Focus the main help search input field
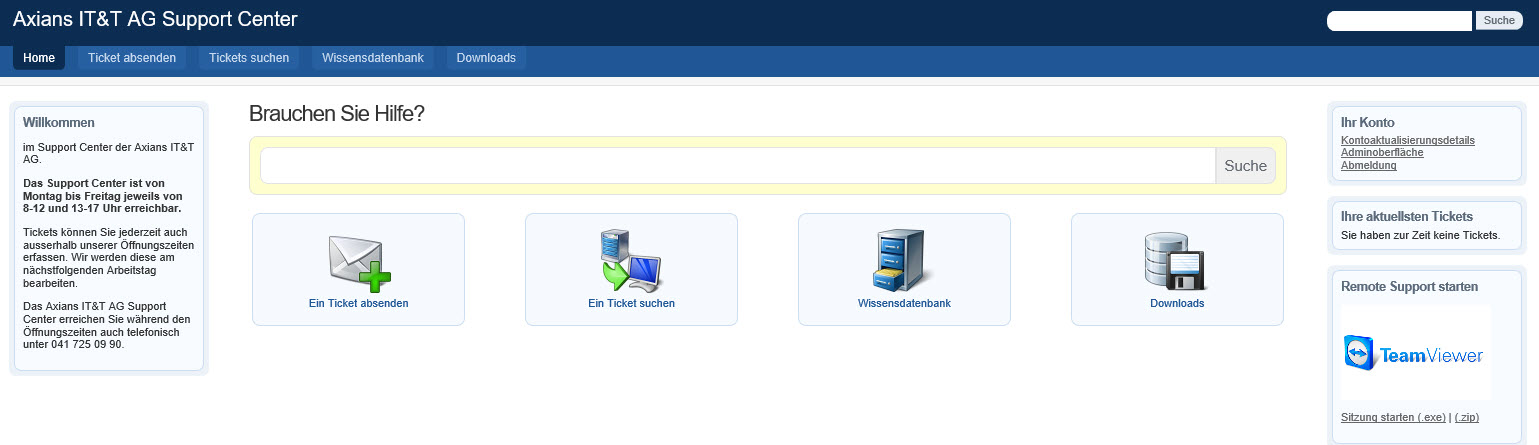 pos(738,166)
